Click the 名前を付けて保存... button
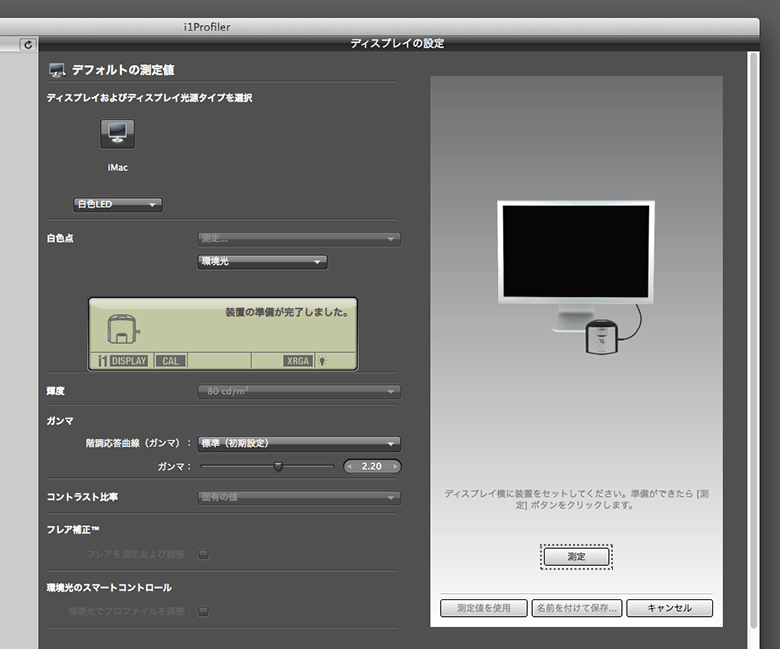780x649 pixels. point(577,608)
